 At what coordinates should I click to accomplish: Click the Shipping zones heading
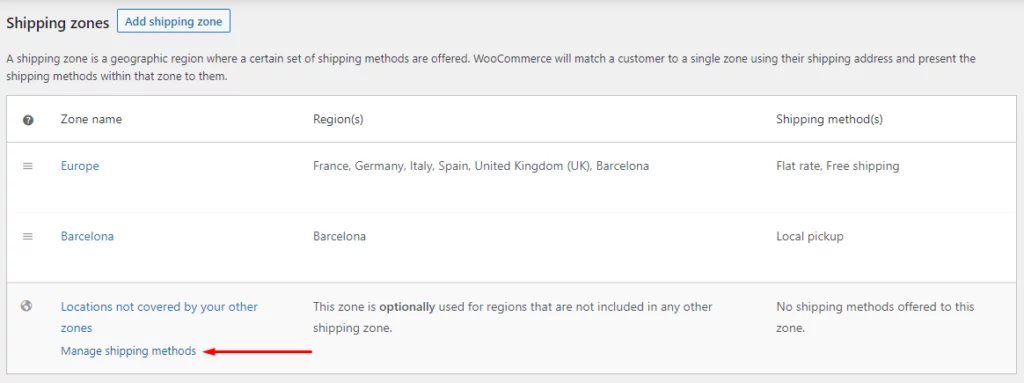[57, 23]
